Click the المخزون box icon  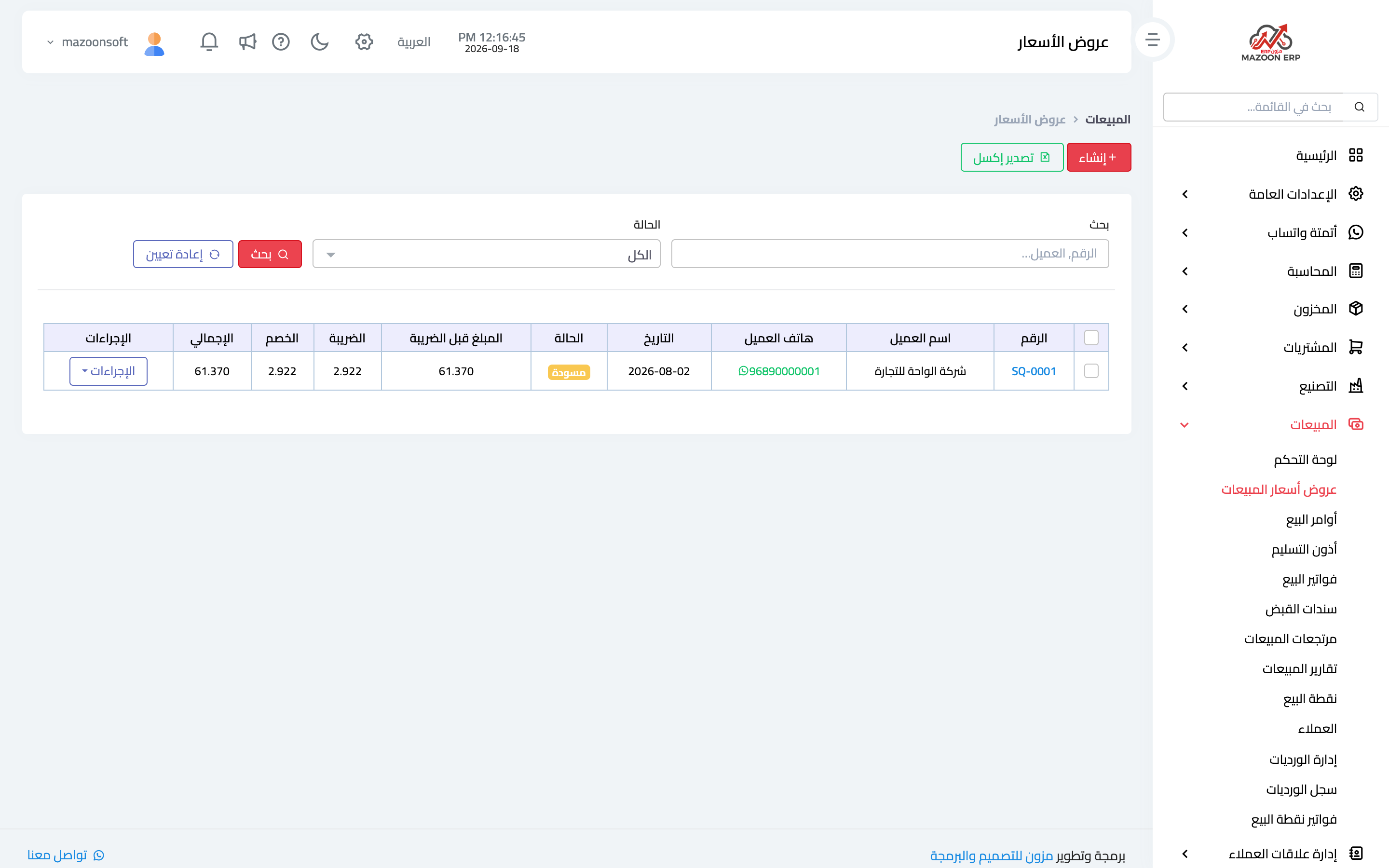[1356, 308]
